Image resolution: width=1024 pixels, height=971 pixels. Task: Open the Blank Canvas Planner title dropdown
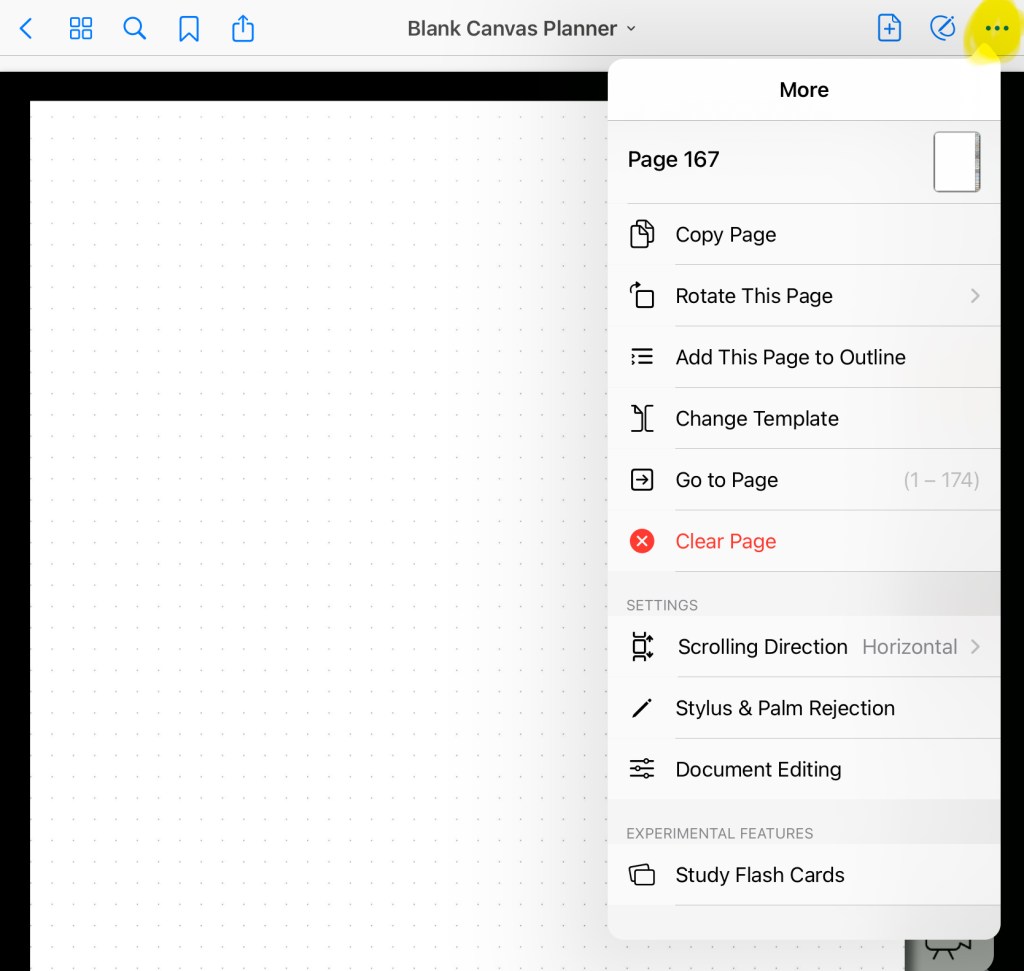pos(521,29)
